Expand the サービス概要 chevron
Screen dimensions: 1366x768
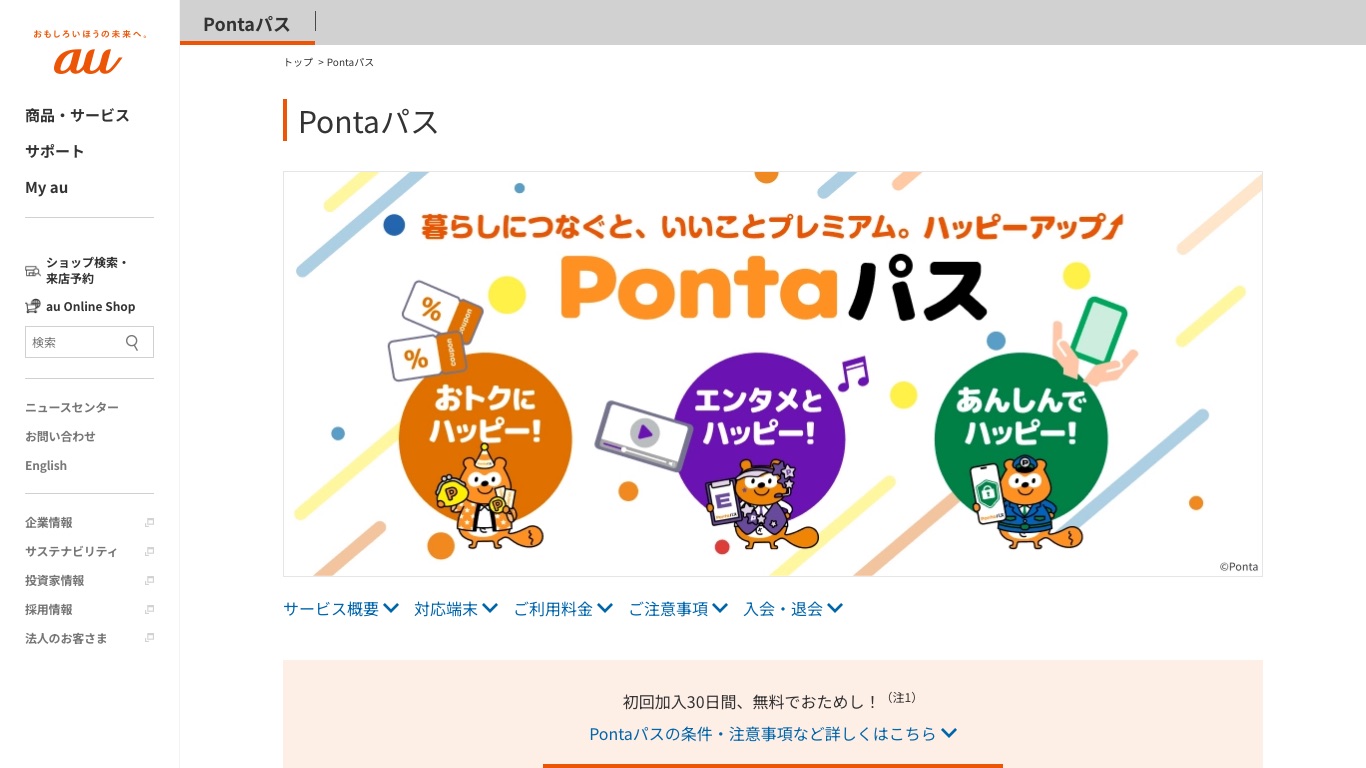point(391,608)
